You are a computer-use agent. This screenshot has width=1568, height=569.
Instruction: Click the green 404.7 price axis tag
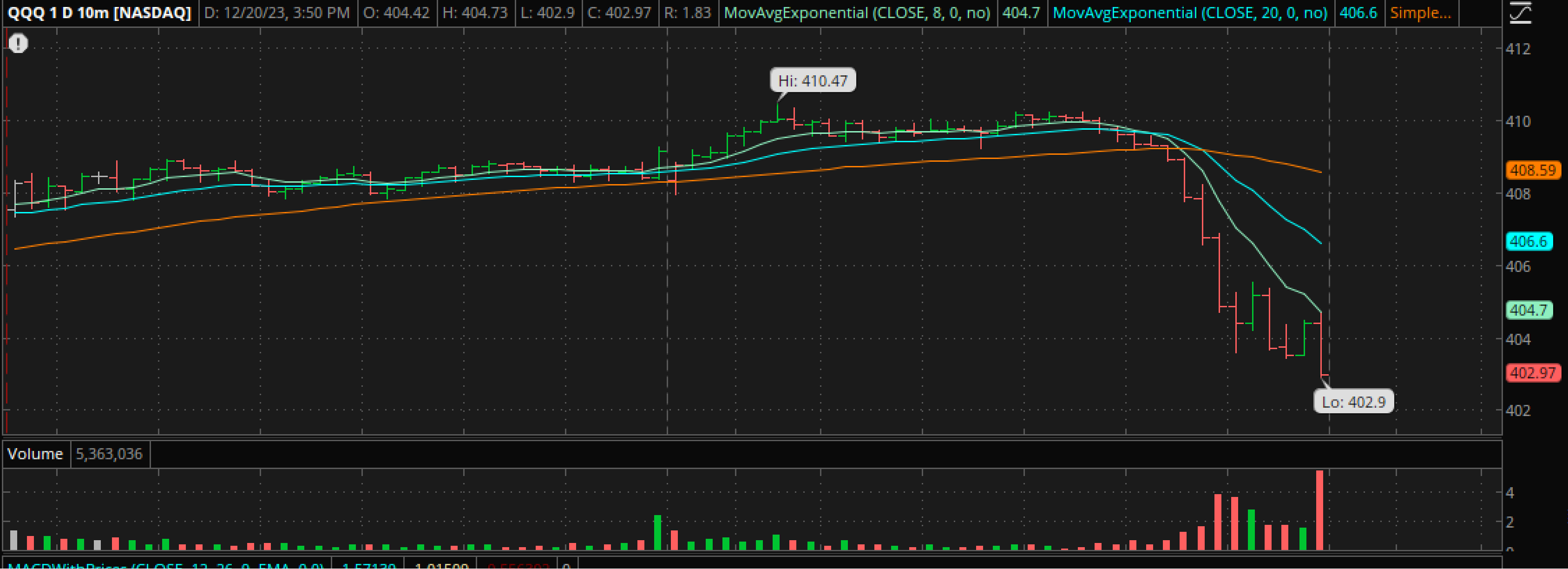click(x=1529, y=310)
